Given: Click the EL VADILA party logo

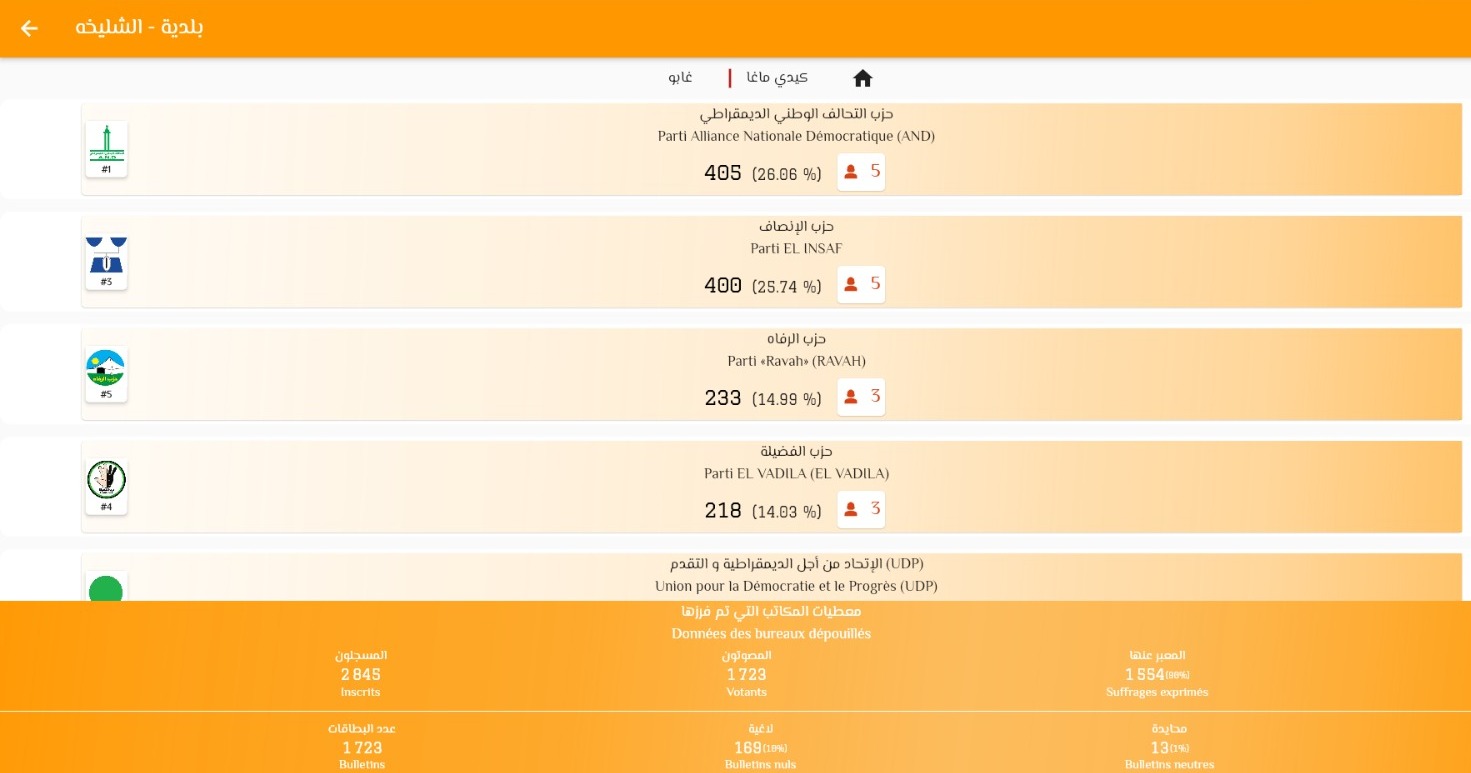Looking at the screenshot, I should (106, 486).
